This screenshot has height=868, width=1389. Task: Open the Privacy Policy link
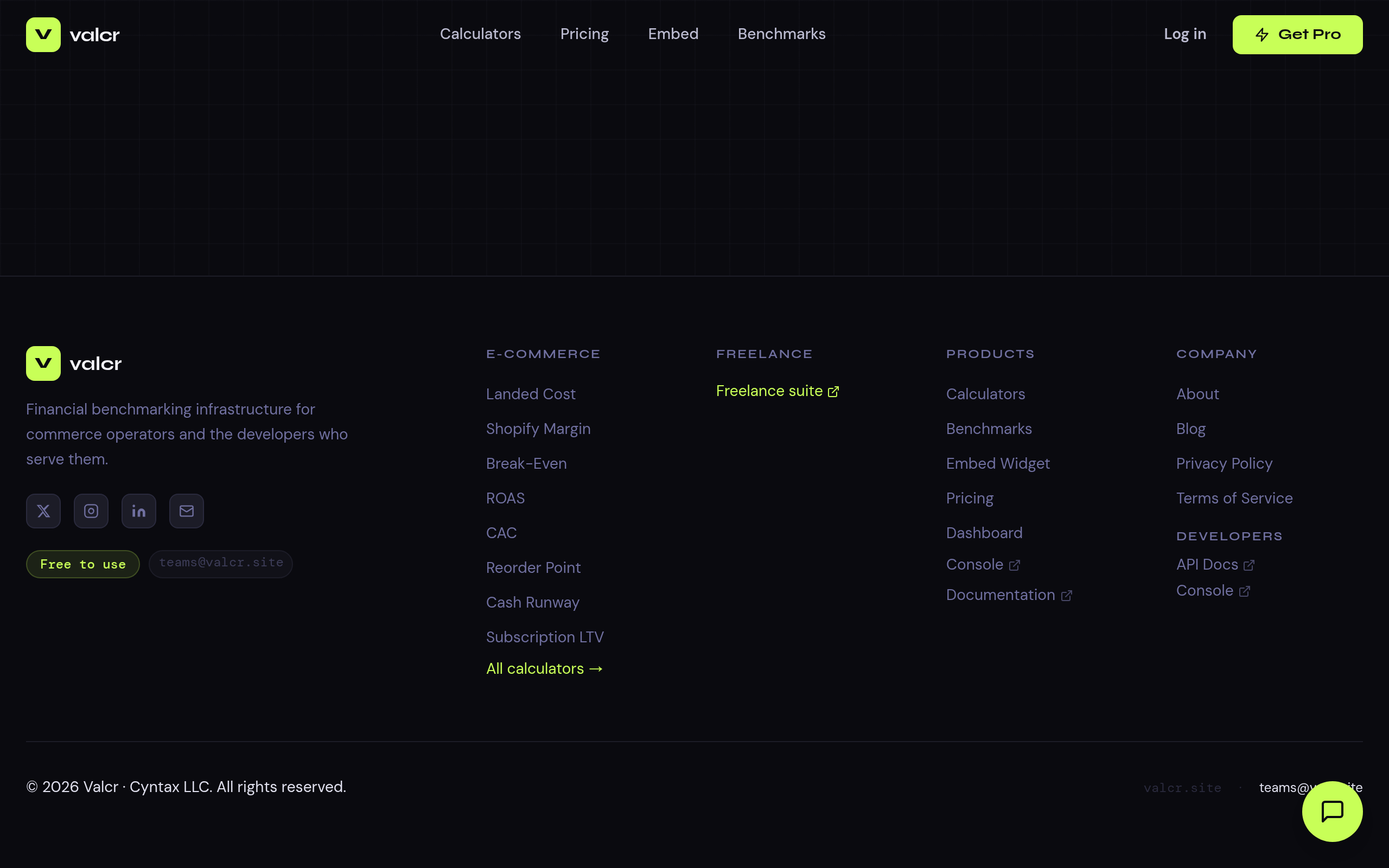1224,463
